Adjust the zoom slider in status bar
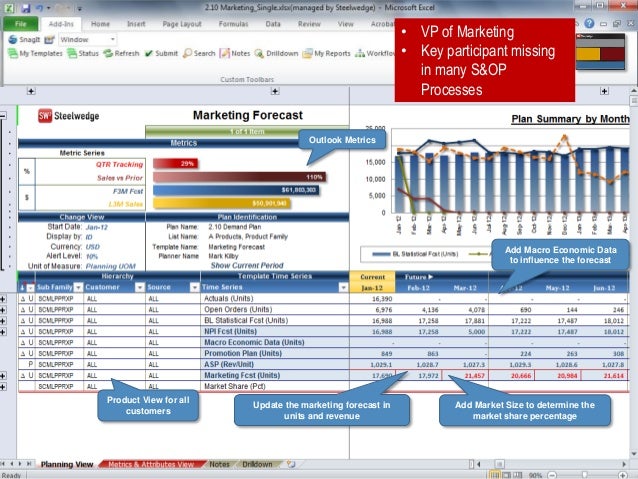This screenshot has height=479, width=638. [x=585, y=475]
